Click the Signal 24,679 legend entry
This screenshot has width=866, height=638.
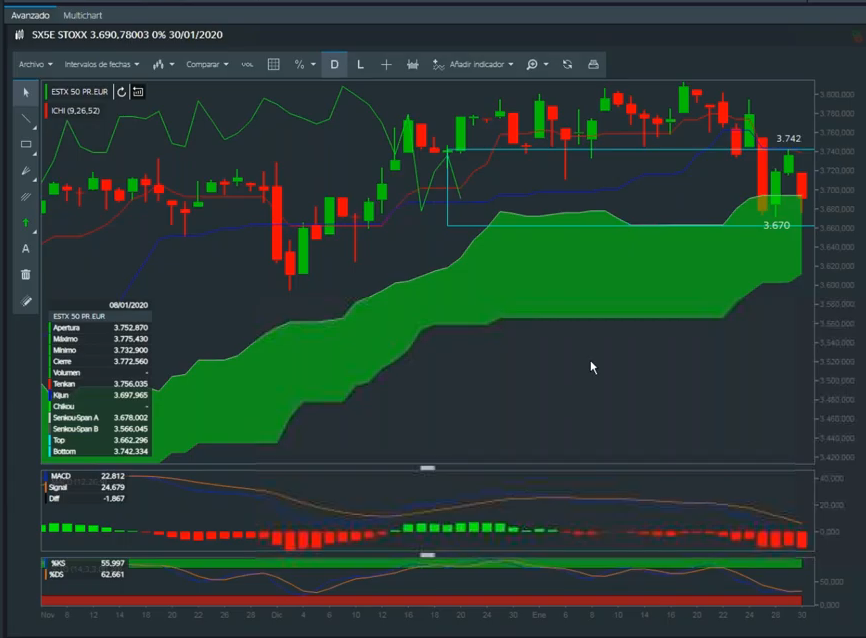tap(85, 487)
